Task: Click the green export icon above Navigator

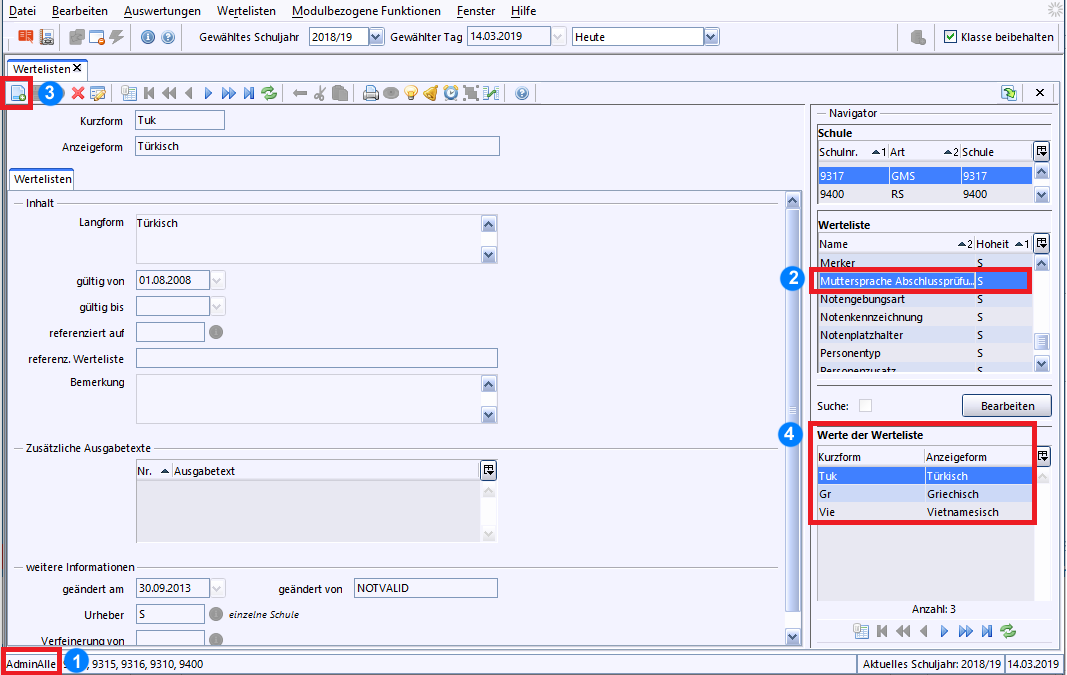Action: click(x=1008, y=93)
